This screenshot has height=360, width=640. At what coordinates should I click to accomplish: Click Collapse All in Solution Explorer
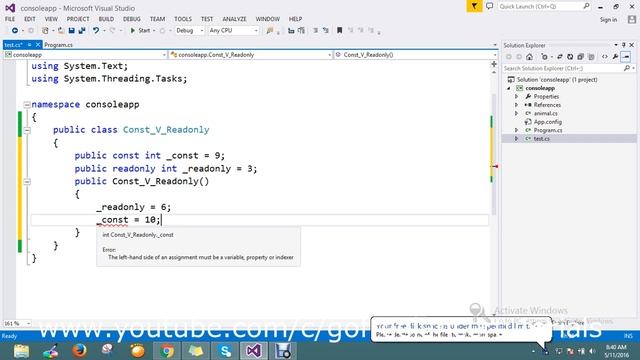[580, 57]
